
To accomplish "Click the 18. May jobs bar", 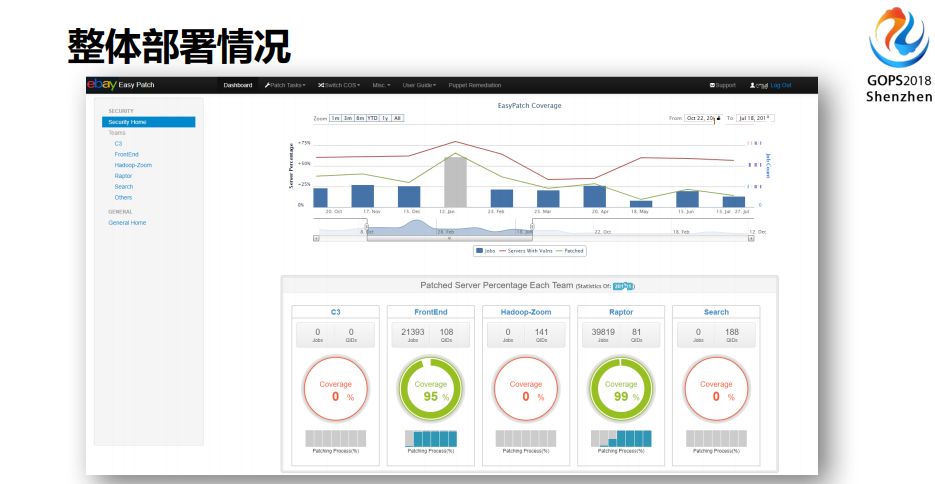I will [x=641, y=204].
